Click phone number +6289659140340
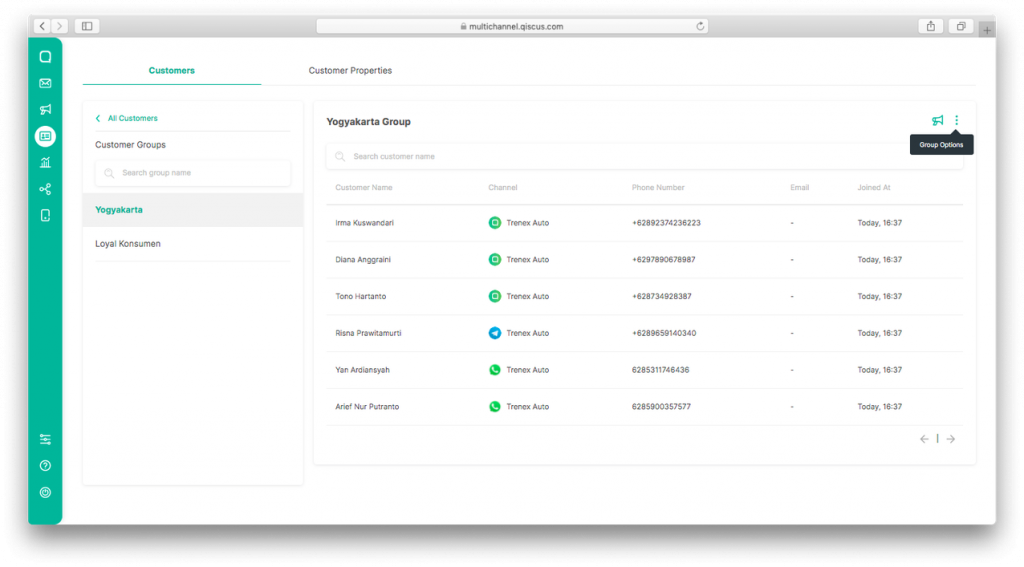The height and width of the screenshot is (567, 1024). [664, 333]
